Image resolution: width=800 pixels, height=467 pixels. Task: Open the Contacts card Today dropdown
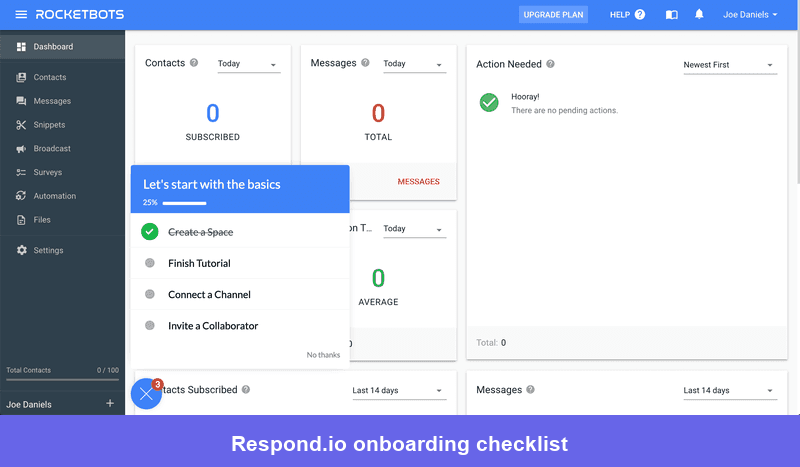[249, 64]
